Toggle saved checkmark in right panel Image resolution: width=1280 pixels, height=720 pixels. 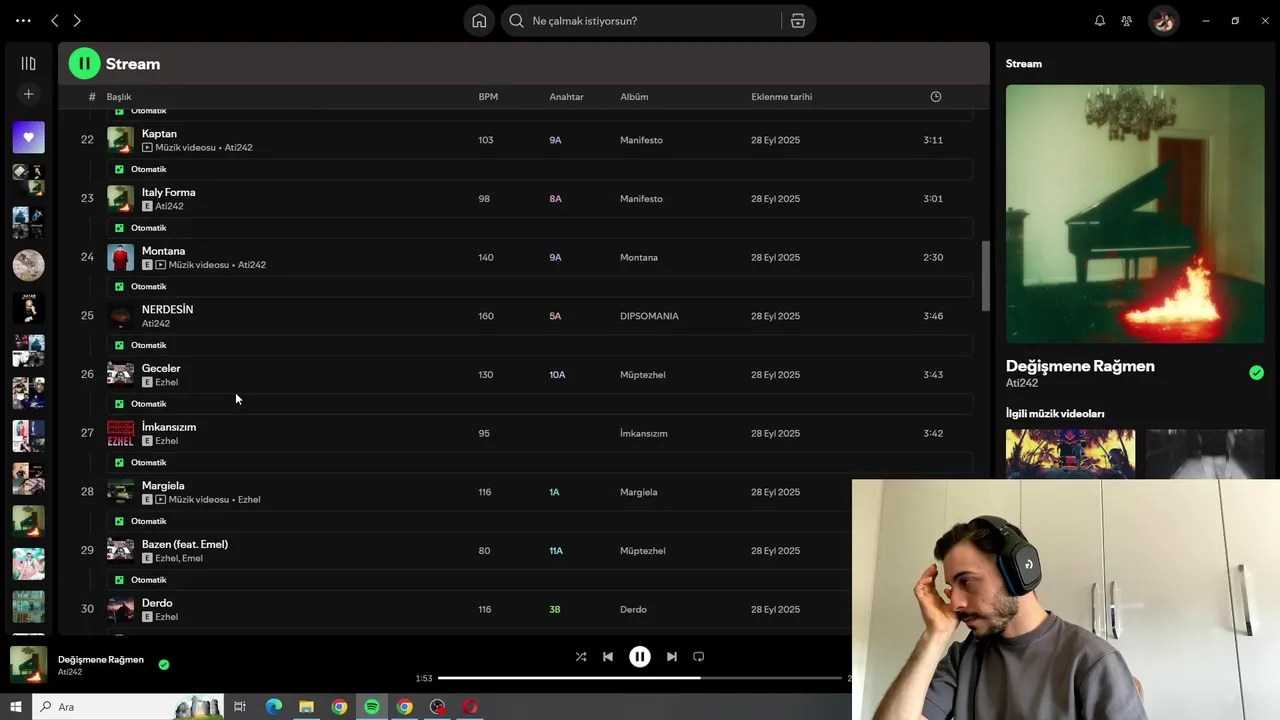(x=1256, y=373)
